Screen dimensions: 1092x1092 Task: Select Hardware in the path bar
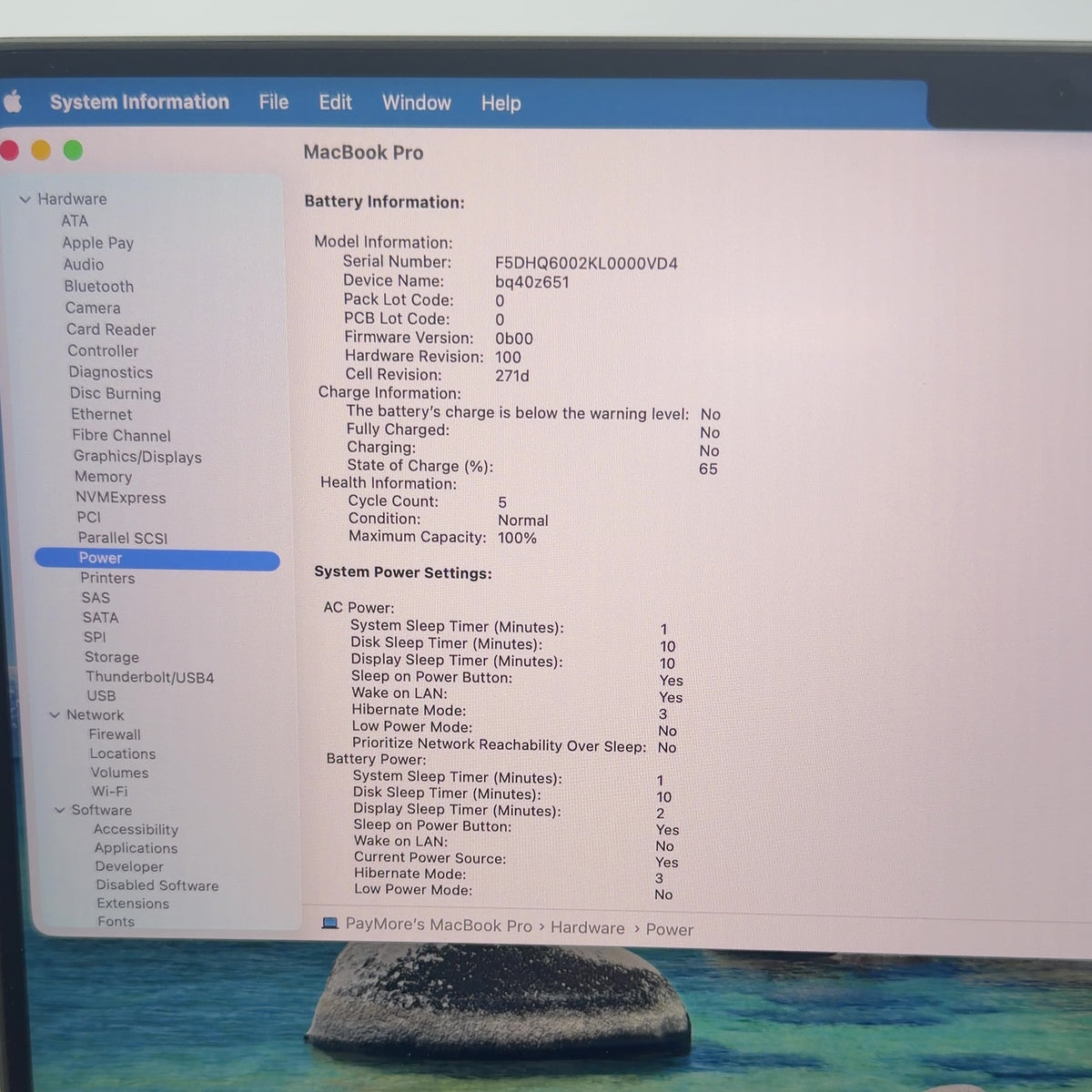click(588, 928)
